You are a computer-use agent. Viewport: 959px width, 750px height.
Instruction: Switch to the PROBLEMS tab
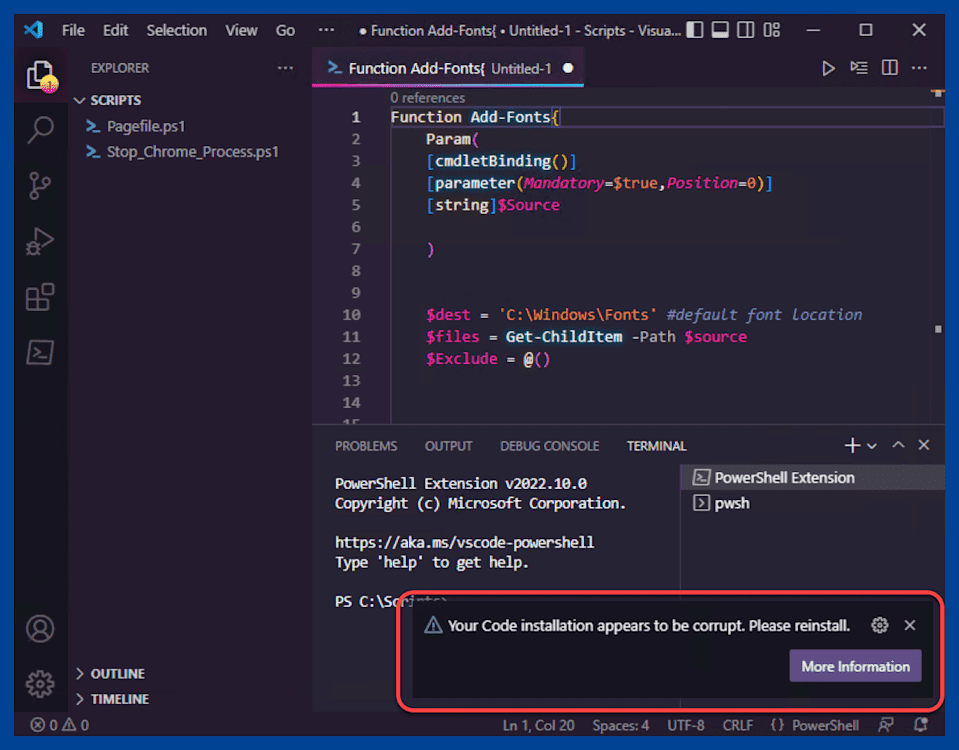click(366, 446)
